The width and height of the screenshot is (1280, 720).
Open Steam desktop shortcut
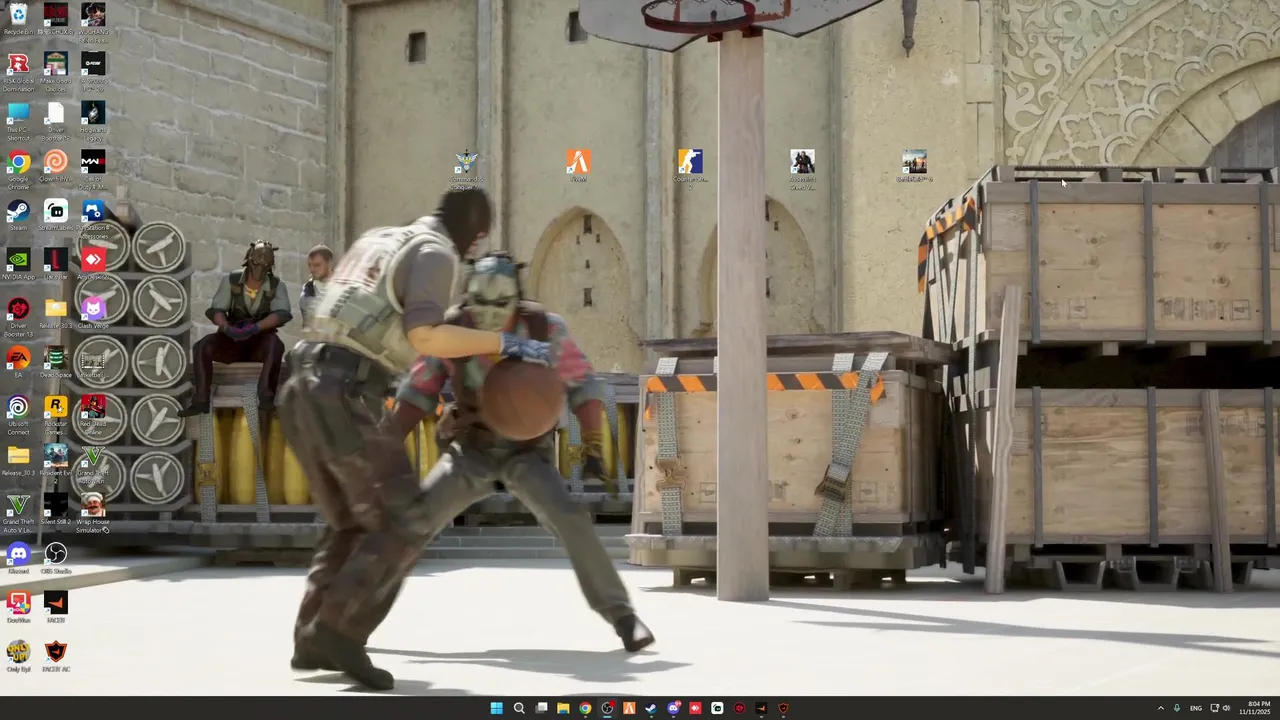point(18,215)
